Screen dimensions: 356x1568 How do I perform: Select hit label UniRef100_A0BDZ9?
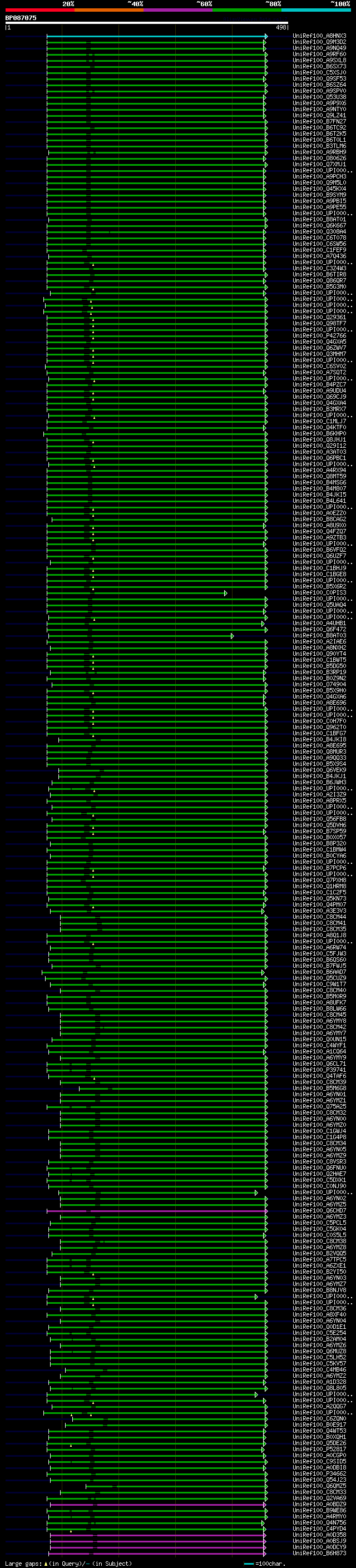(319, 1505)
